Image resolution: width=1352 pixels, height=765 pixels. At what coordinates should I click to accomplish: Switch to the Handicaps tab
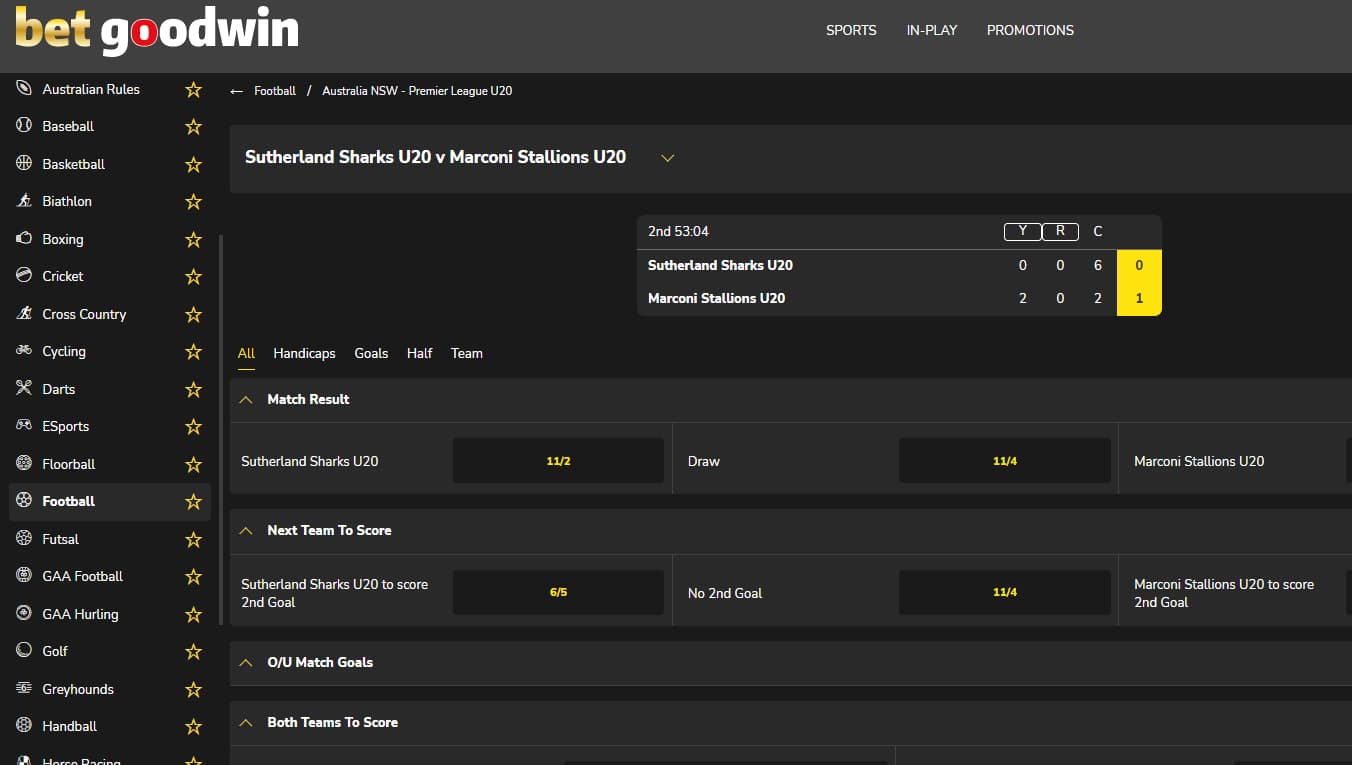[x=304, y=353]
